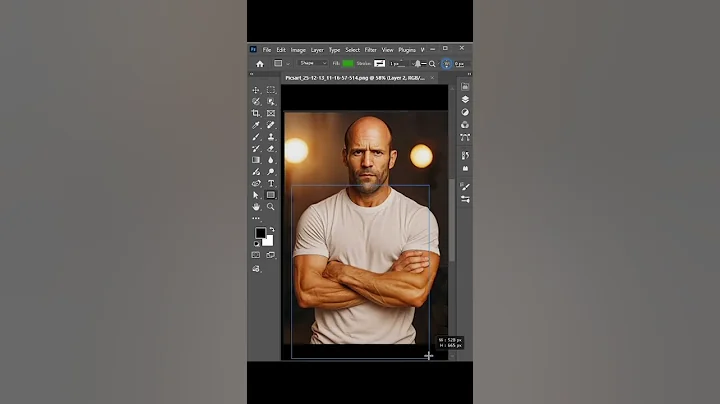Select the Gradient tool
Viewport: 720px width, 404px height.
pyautogui.click(x=256, y=160)
